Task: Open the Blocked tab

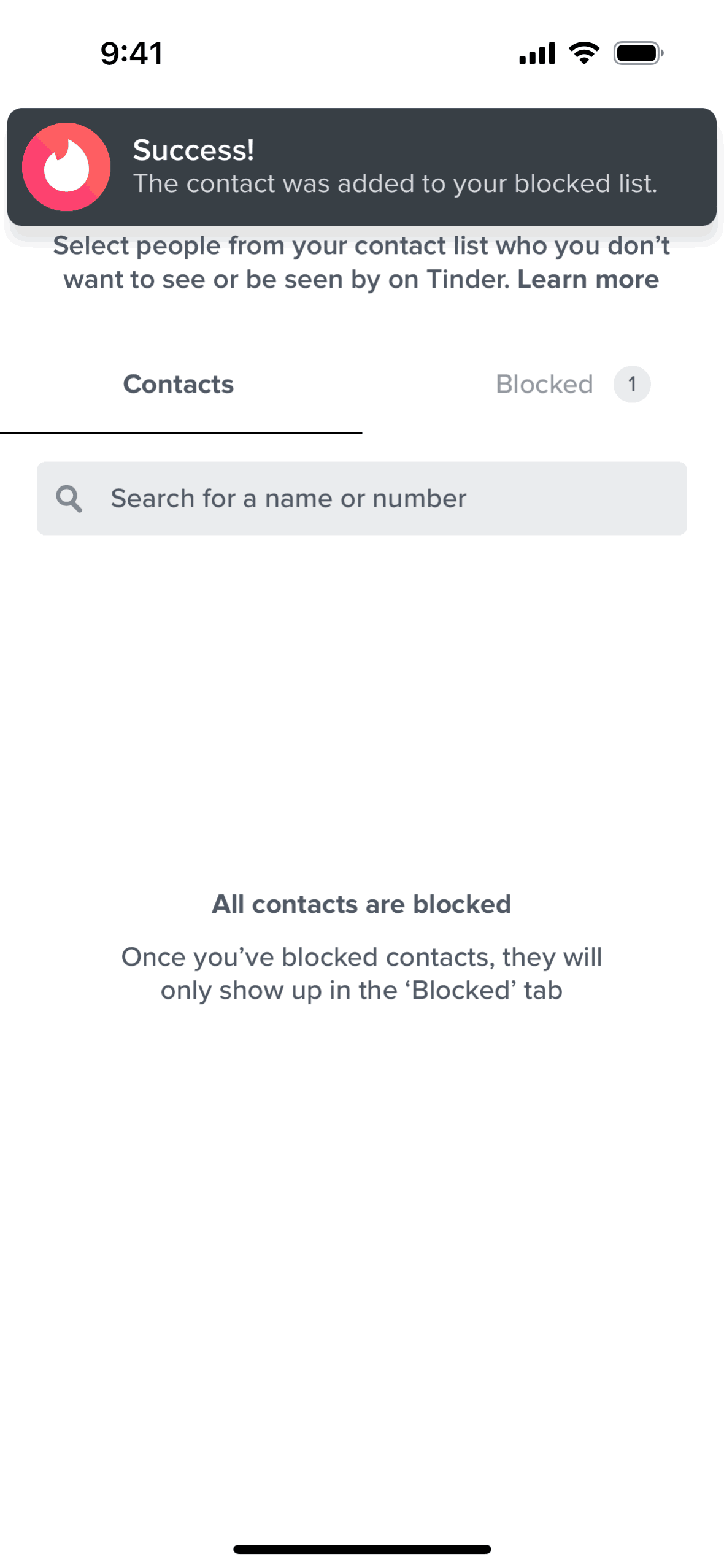Action: coord(544,385)
